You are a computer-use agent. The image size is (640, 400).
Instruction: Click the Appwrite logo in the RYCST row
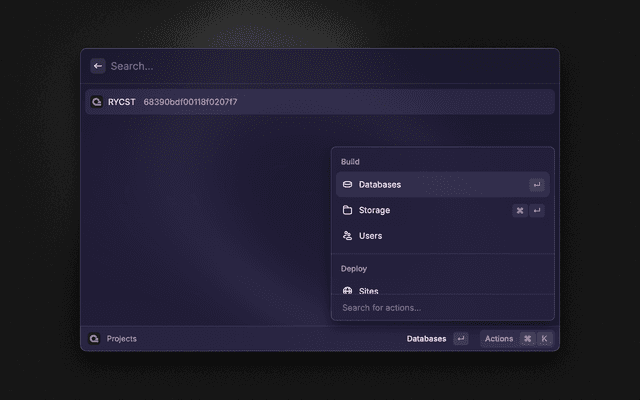tap(97, 102)
